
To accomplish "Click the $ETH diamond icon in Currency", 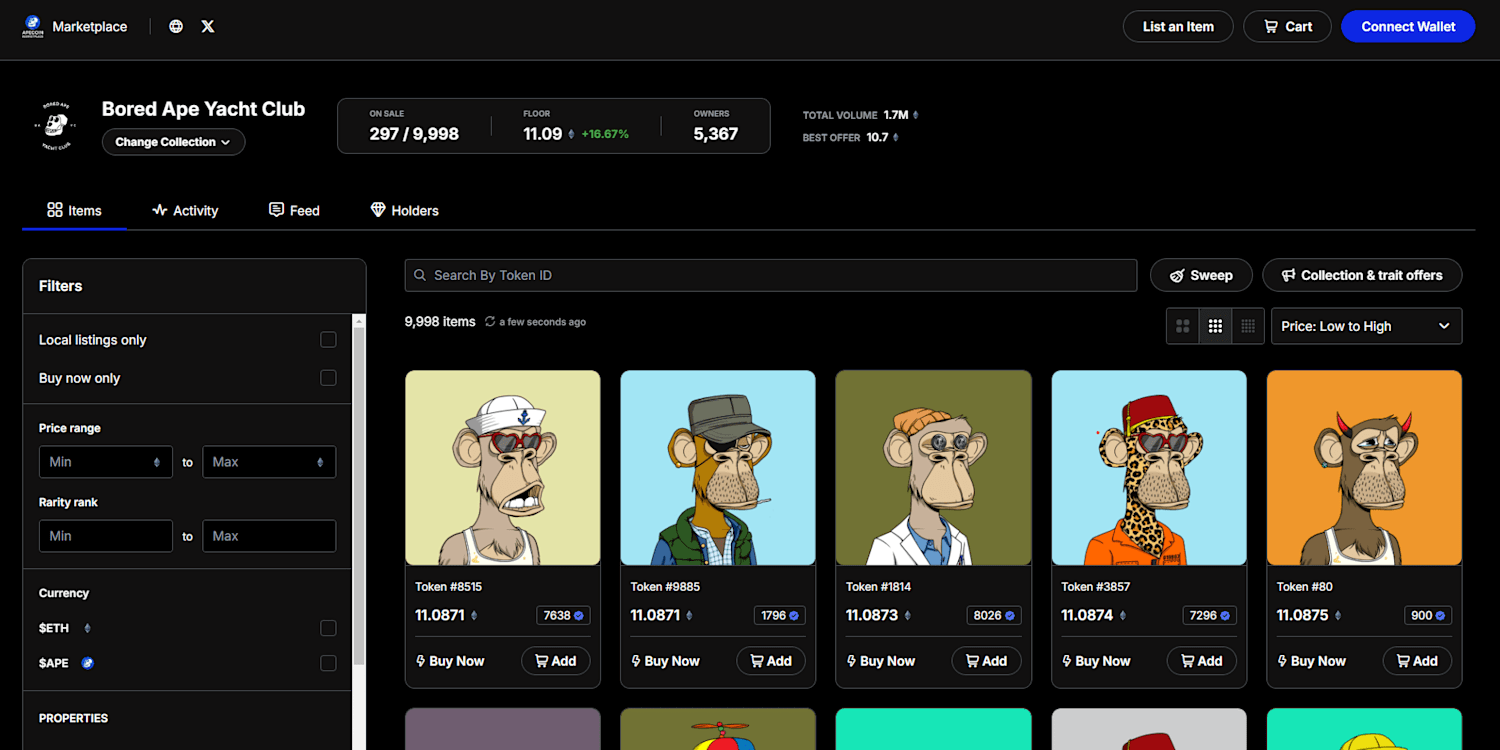I will tap(87, 628).
